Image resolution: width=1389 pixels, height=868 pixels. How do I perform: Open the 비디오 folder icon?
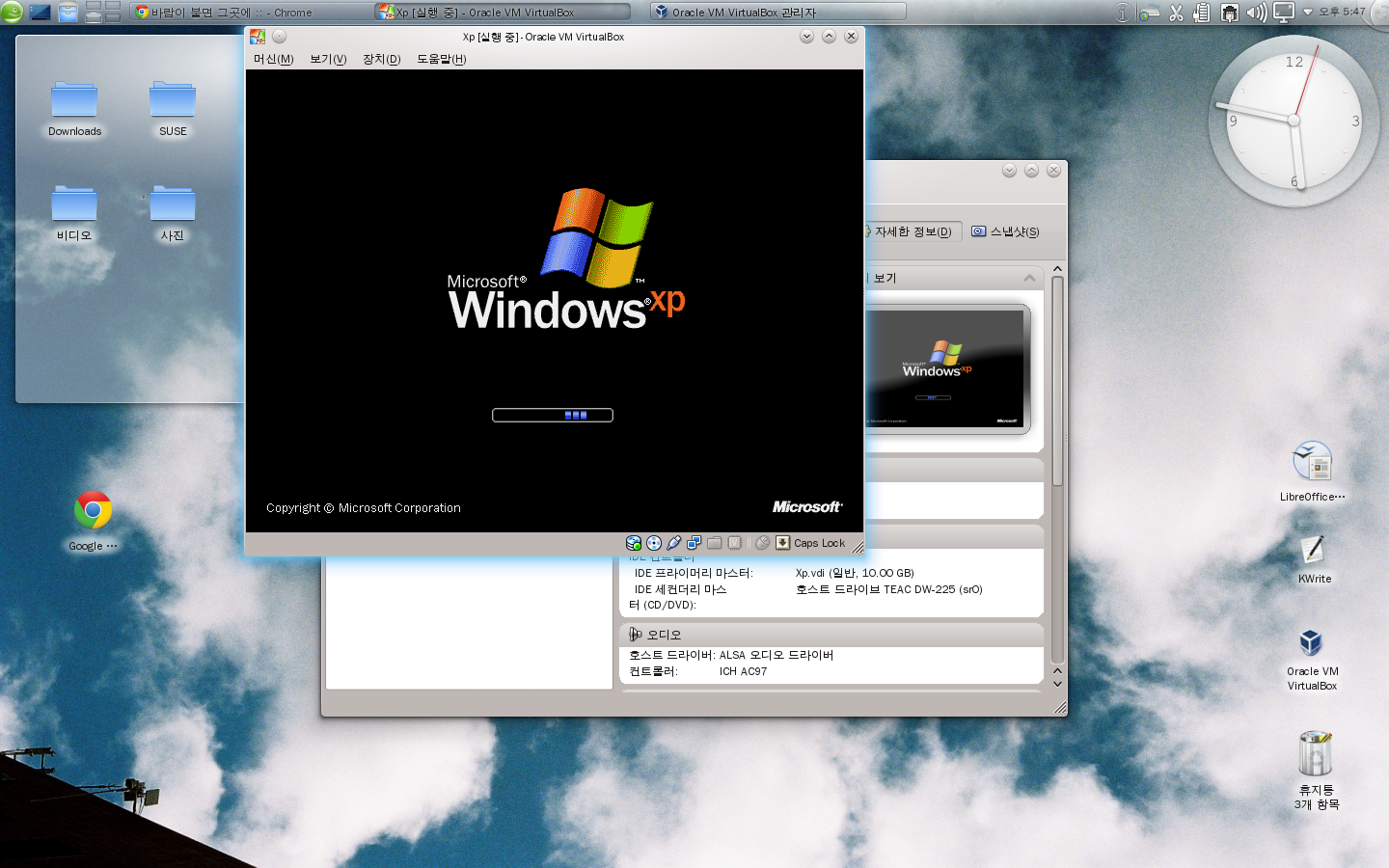[x=74, y=213]
